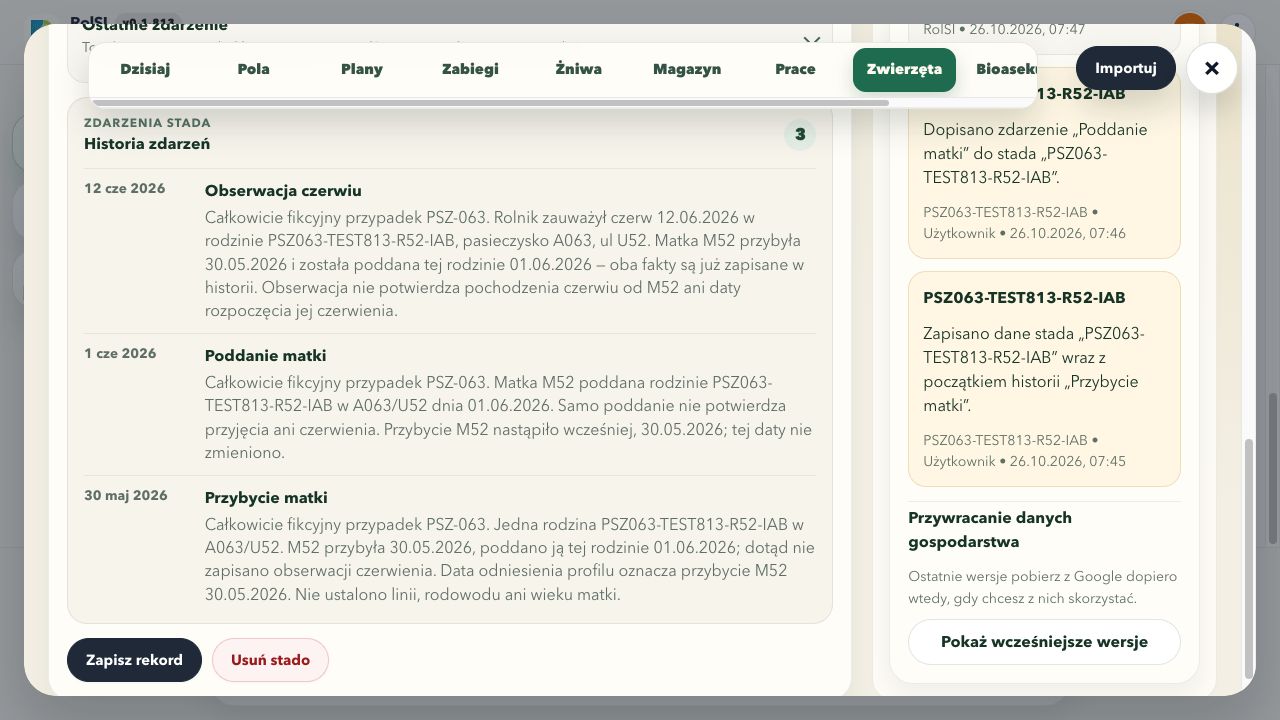This screenshot has width=1280, height=720.
Task: Switch to the Magazyn tab
Action: [x=687, y=69]
